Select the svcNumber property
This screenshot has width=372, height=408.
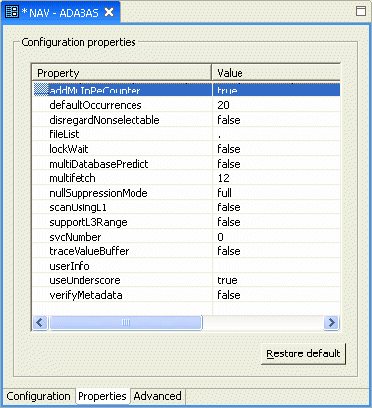point(75,237)
